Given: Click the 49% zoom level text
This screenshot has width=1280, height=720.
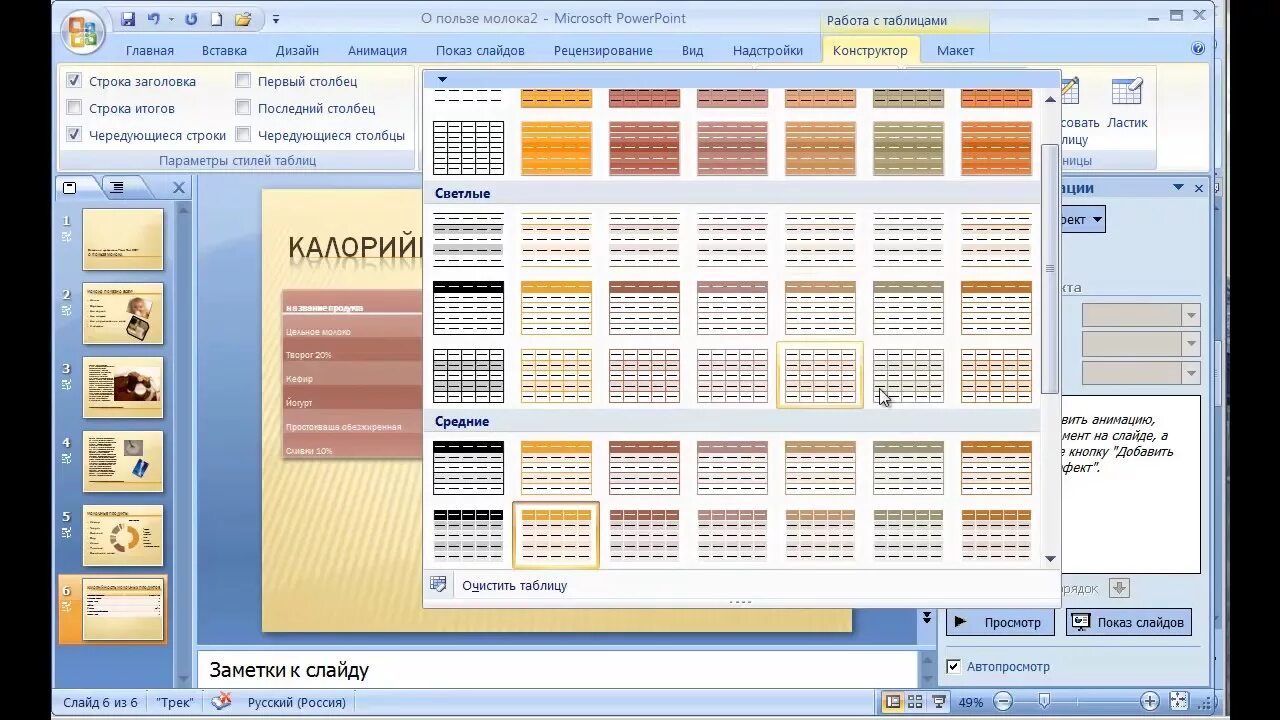Looking at the screenshot, I should coord(970,702).
